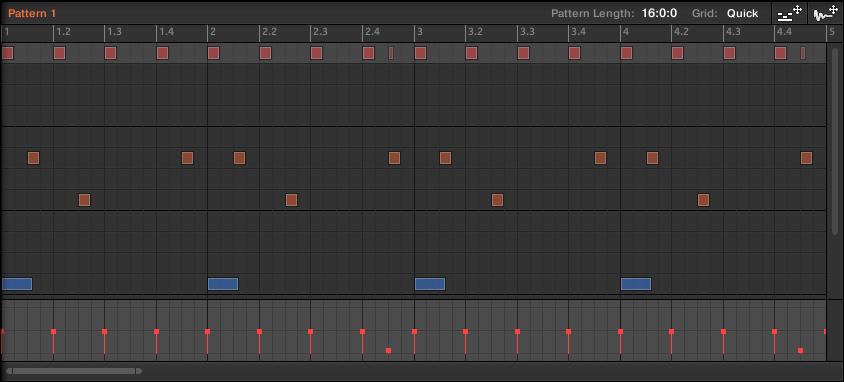Click velocity bar handle at beat 1.2
Screen dimensions: 844x382
coord(53,332)
